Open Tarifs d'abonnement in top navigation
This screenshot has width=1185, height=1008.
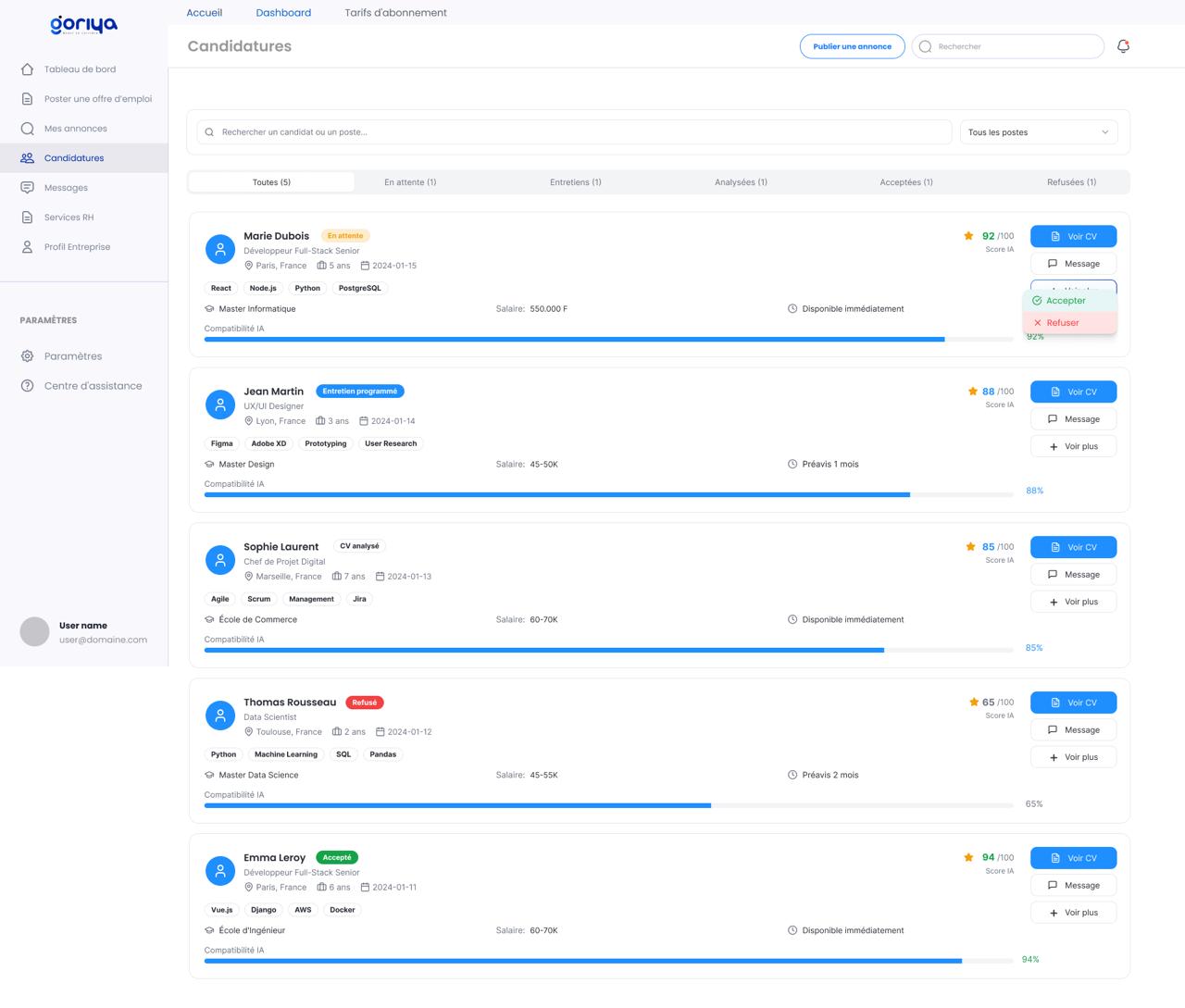tap(395, 13)
